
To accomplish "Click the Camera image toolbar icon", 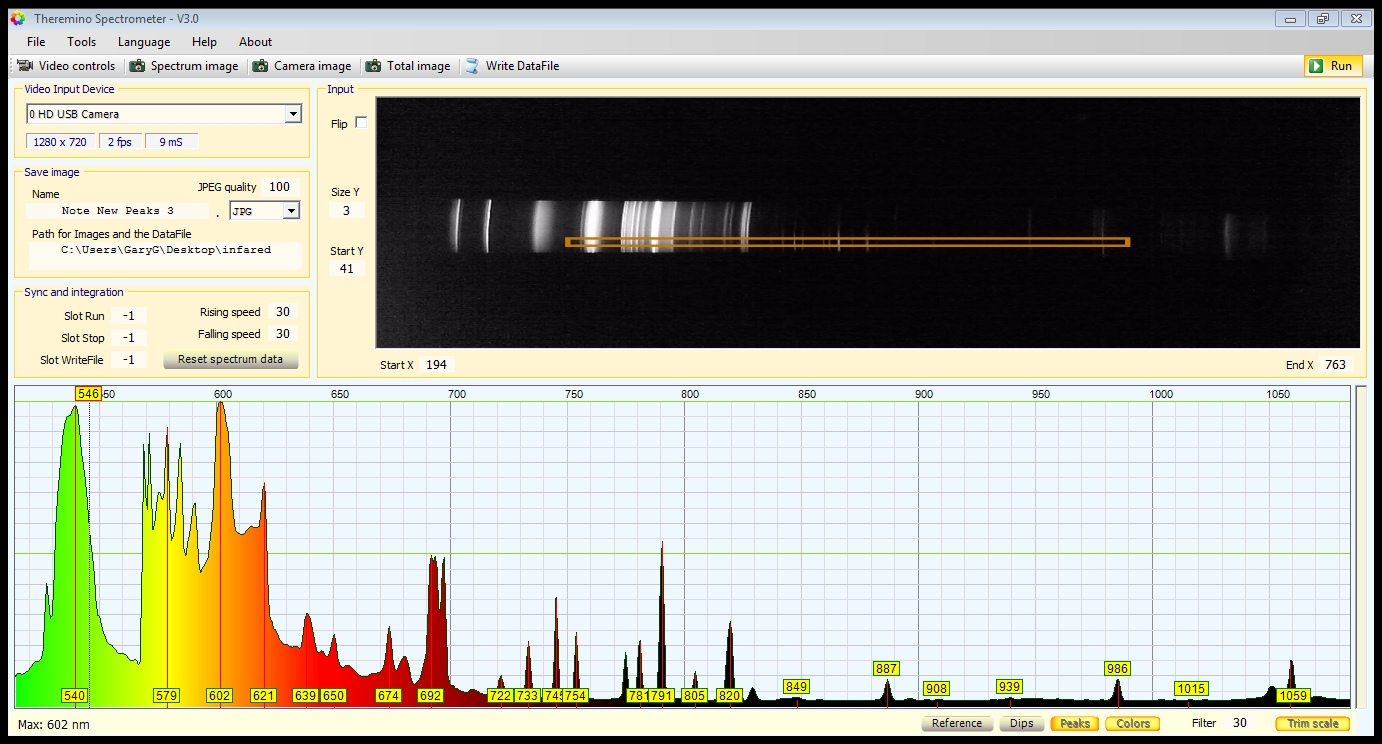I will point(260,66).
